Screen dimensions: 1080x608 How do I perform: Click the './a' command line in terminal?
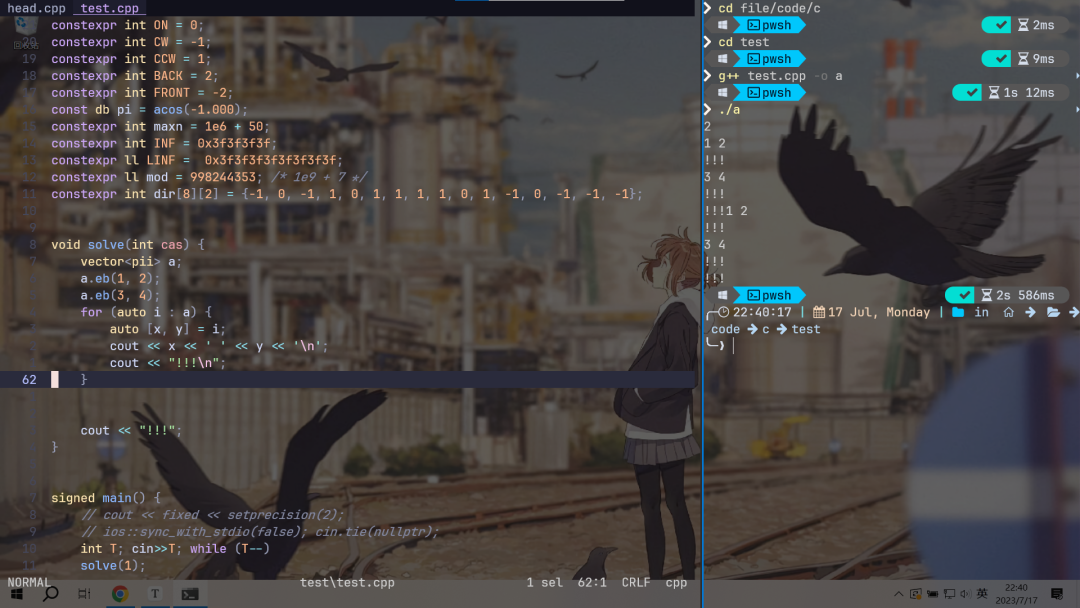click(729, 109)
